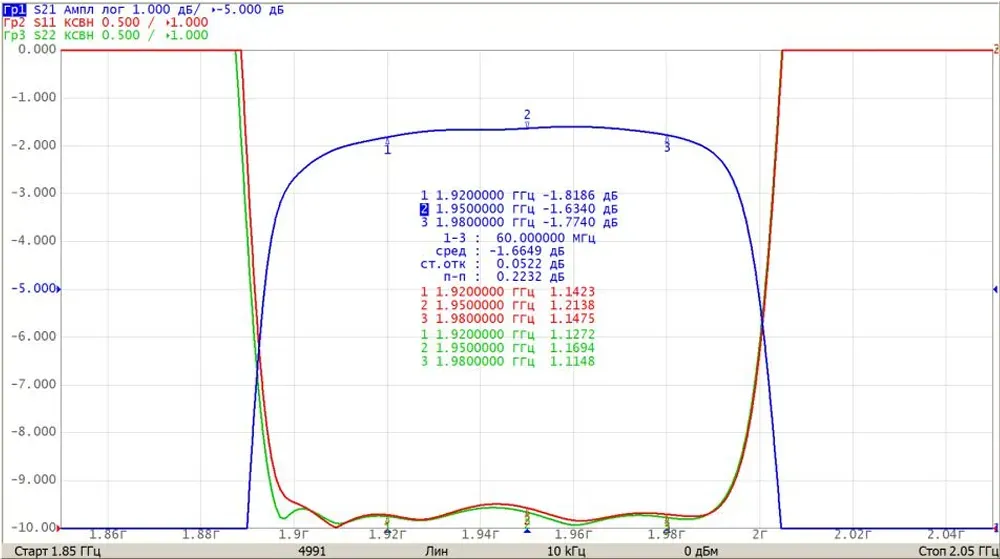Click the '-10.00' bottom Y-axis label
The height and width of the screenshot is (559, 1000).
33,528
